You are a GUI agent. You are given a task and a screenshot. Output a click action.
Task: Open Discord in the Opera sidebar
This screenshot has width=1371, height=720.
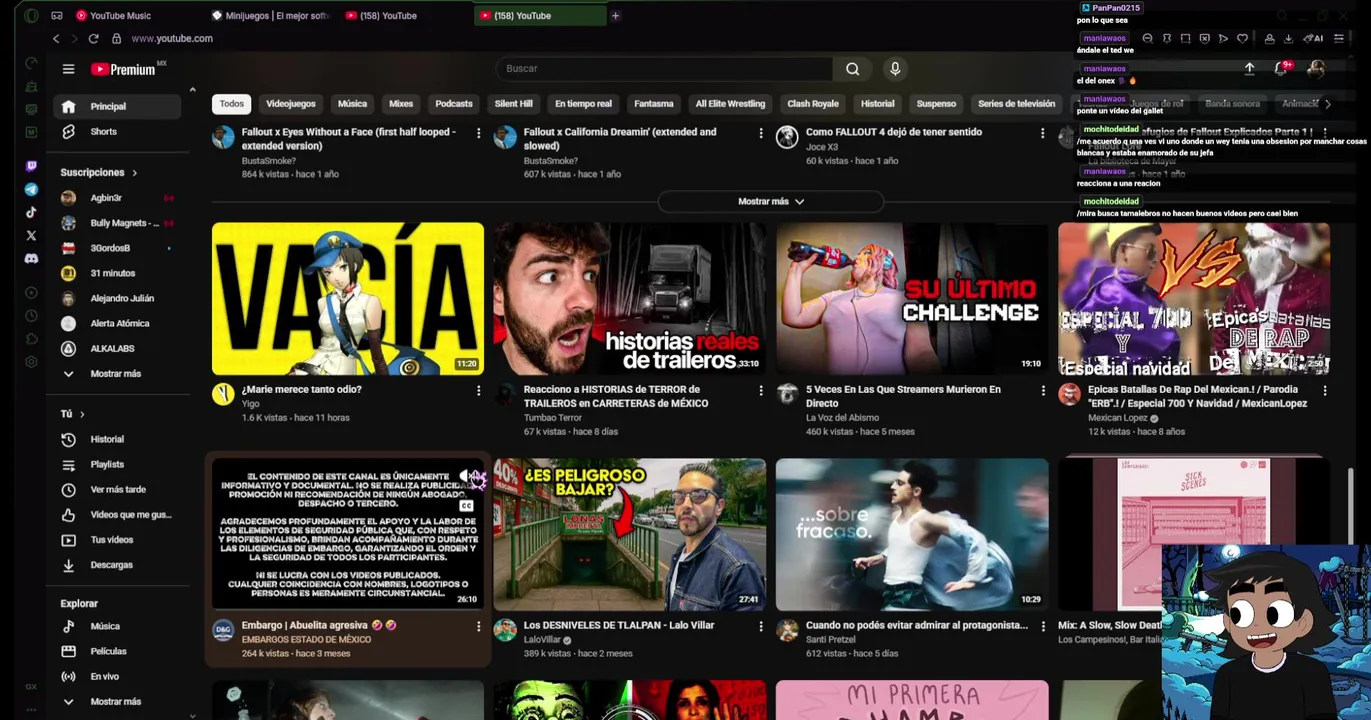pyautogui.click(x=31, y=259)
